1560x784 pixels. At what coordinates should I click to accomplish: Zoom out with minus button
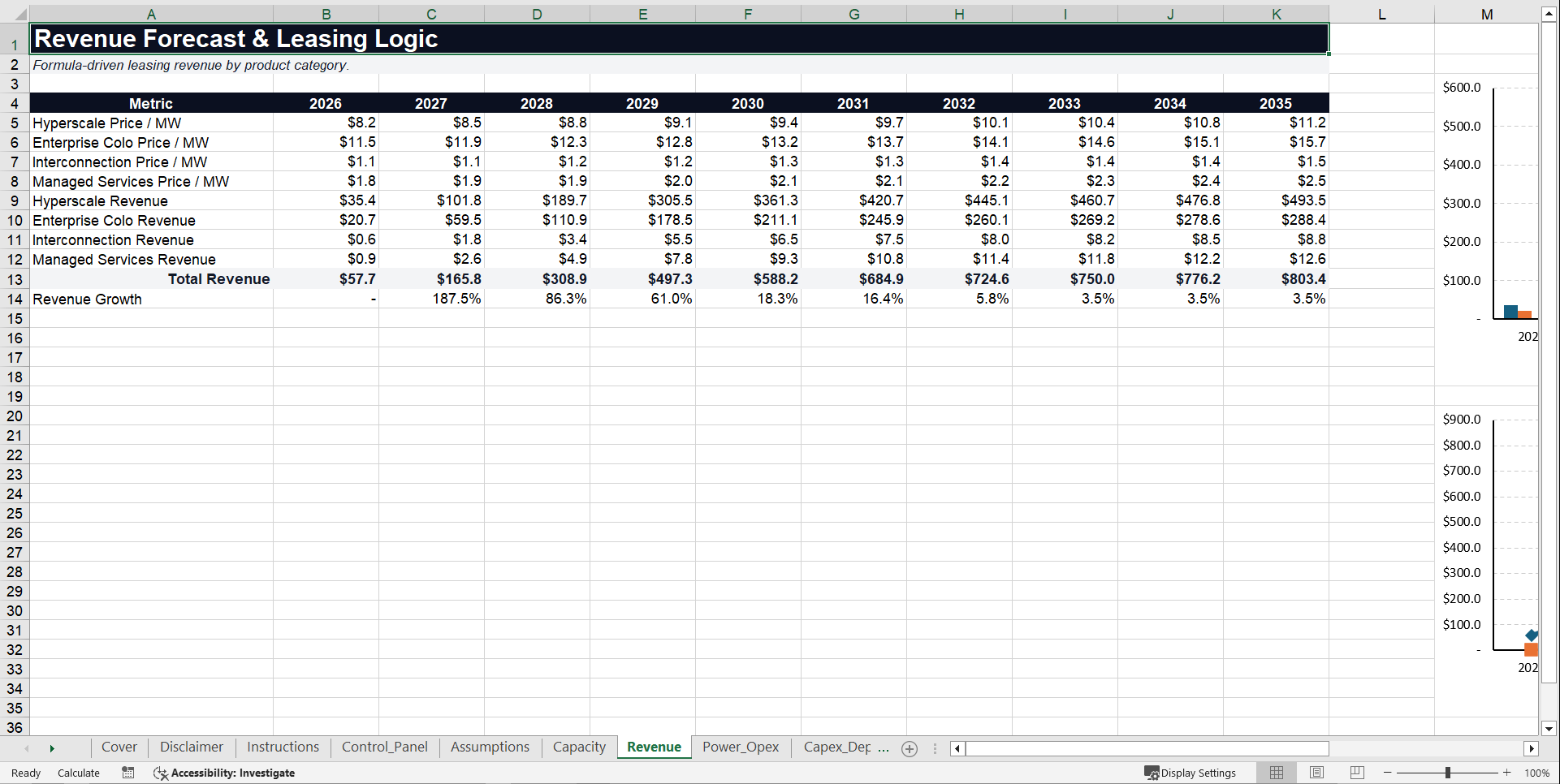[x=1388, y=773]
